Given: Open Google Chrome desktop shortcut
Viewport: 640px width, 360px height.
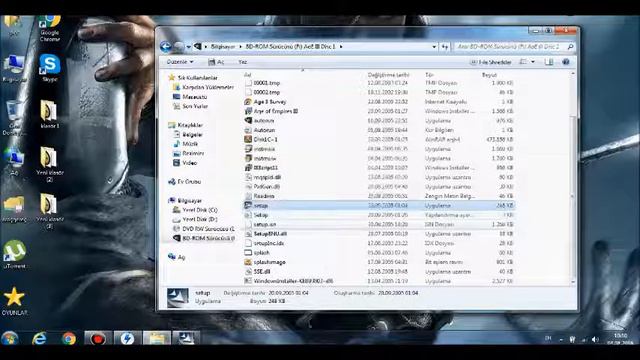Looking at the screenshot, I should coord(50,29).
